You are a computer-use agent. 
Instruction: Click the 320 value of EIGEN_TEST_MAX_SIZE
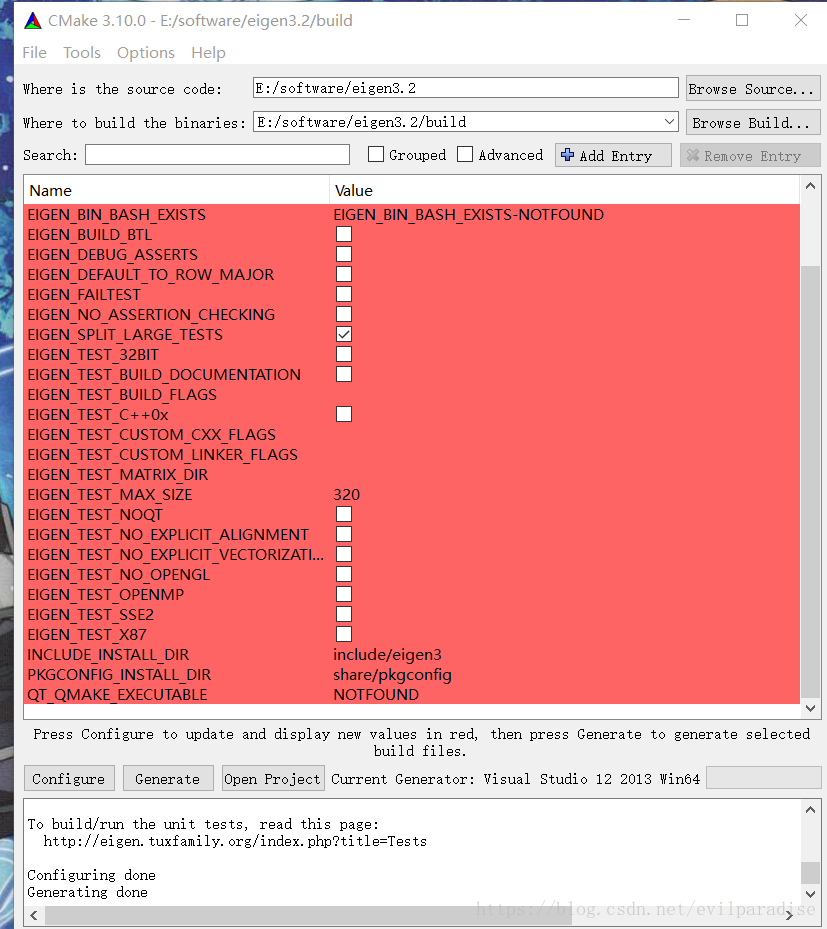pos(347,495)
